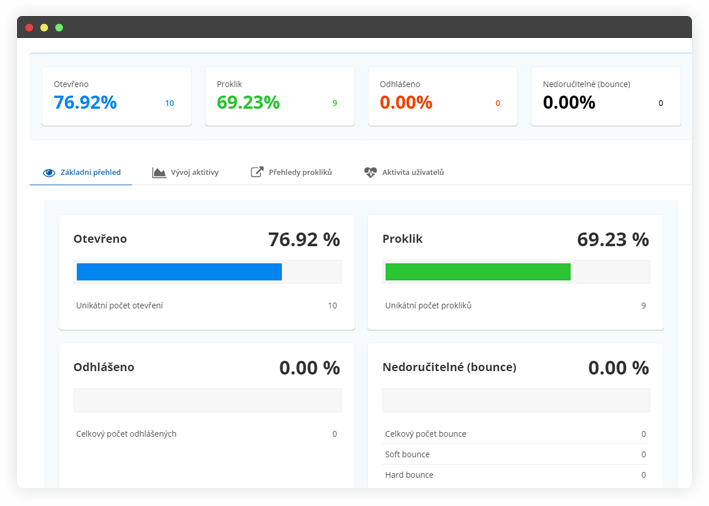Open the Přehledy prokliků tab
Screen dimensions: 709x506
(x=292, y=172)
